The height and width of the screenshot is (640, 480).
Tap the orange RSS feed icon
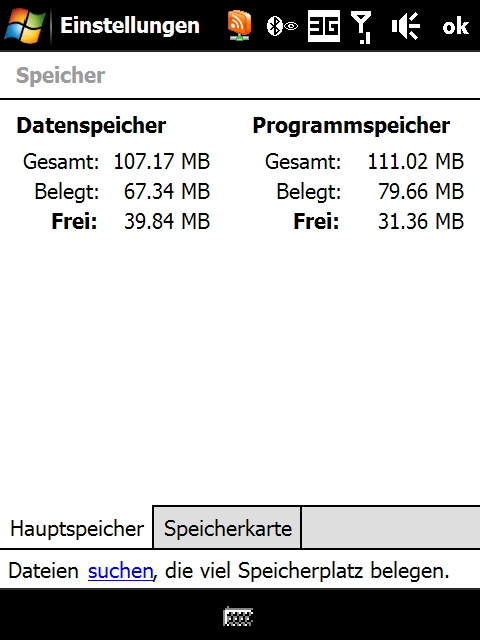click(x=239, y=26)
